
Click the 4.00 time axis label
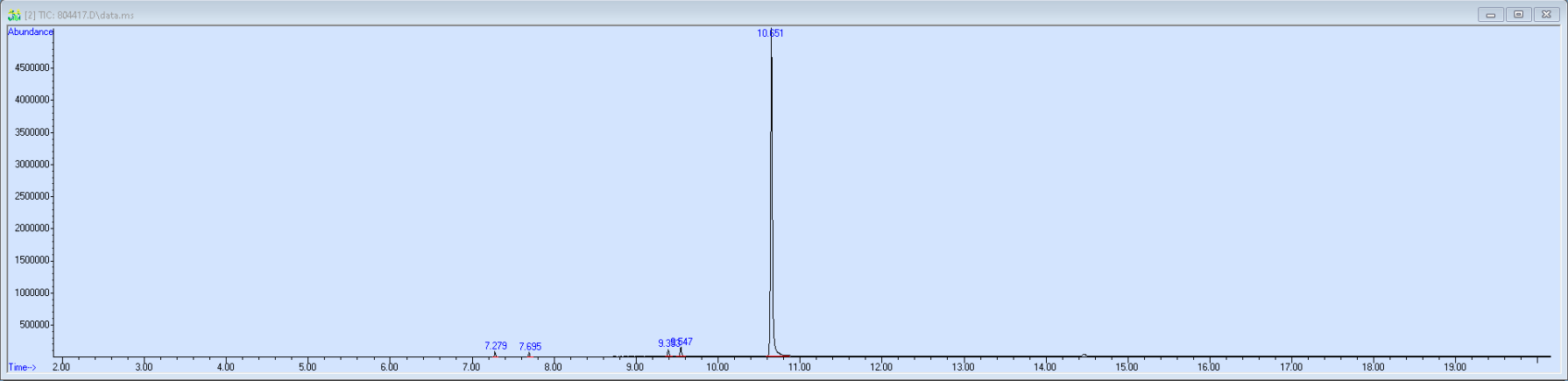click(225, 367)
